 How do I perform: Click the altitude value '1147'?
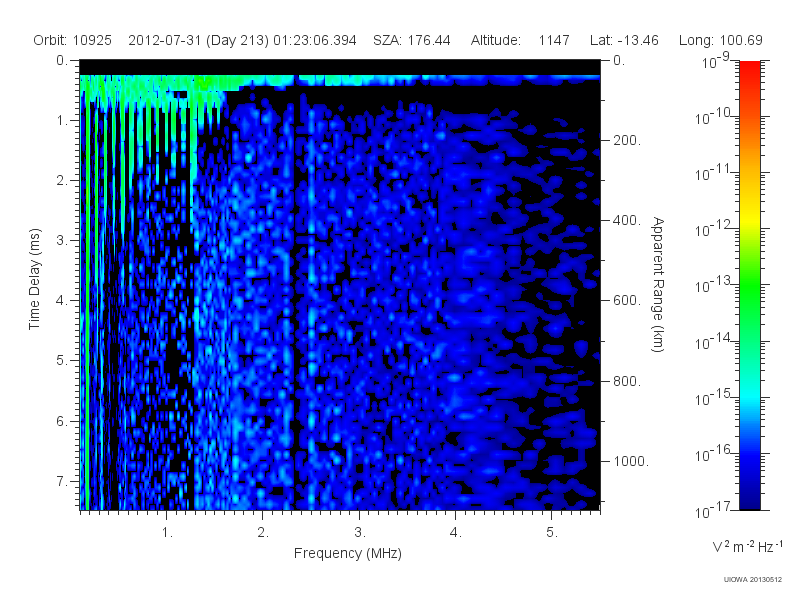[554, 40]
